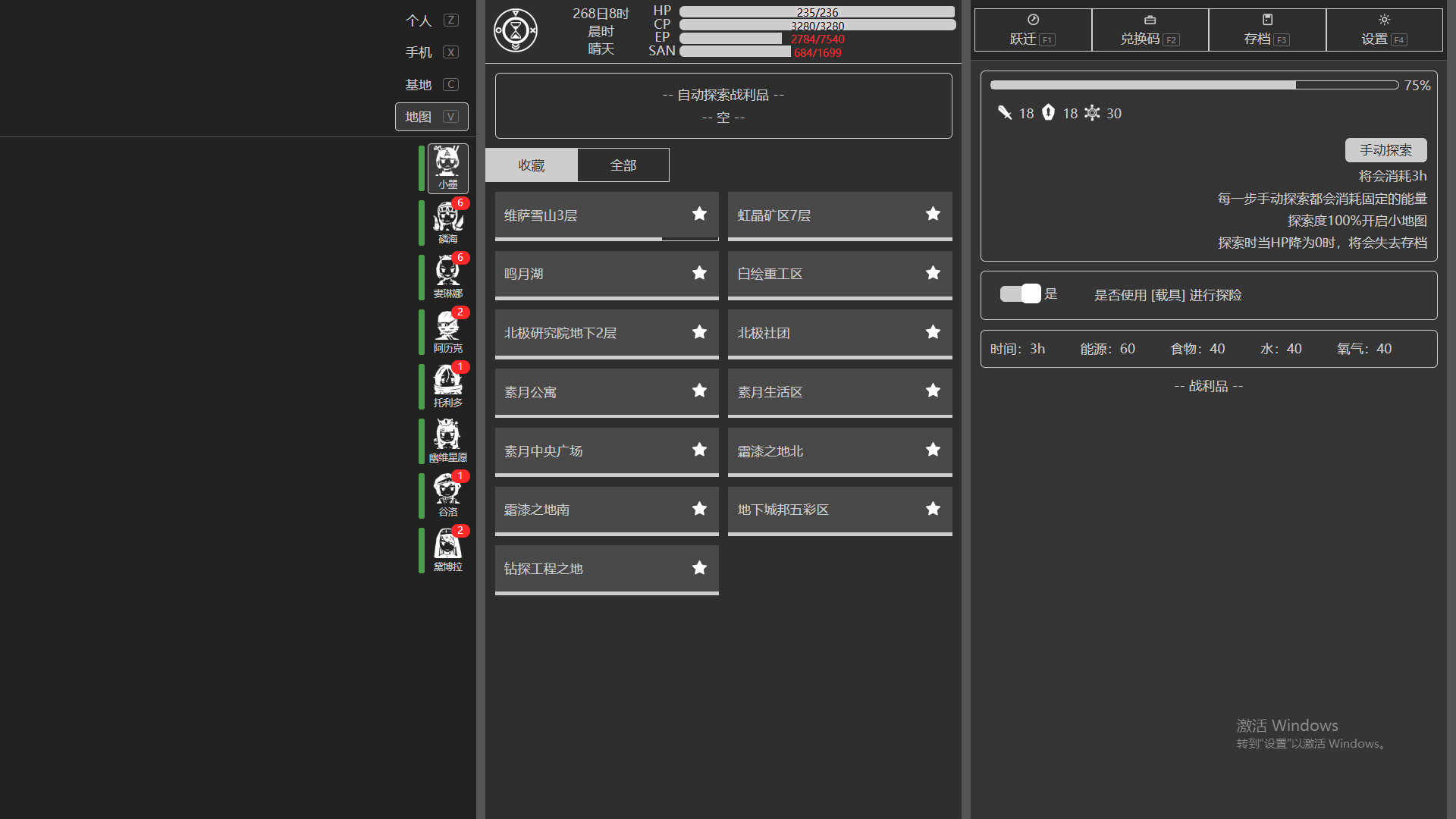Viewport: 1456px width, 819px height.
Task: Select the 幽维星原 character portrait
Action: point(447,441)
